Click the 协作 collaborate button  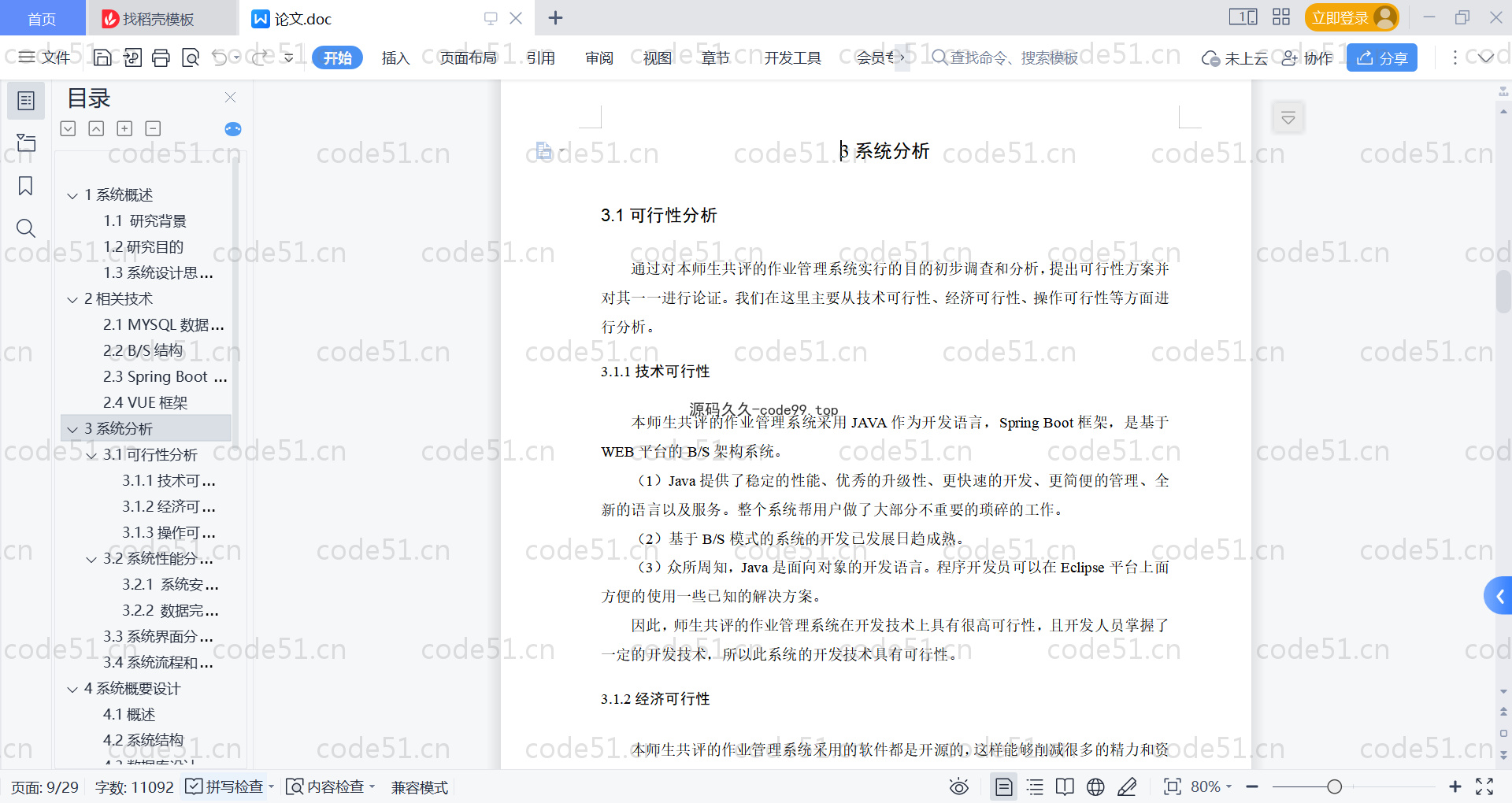(1307, 57)
